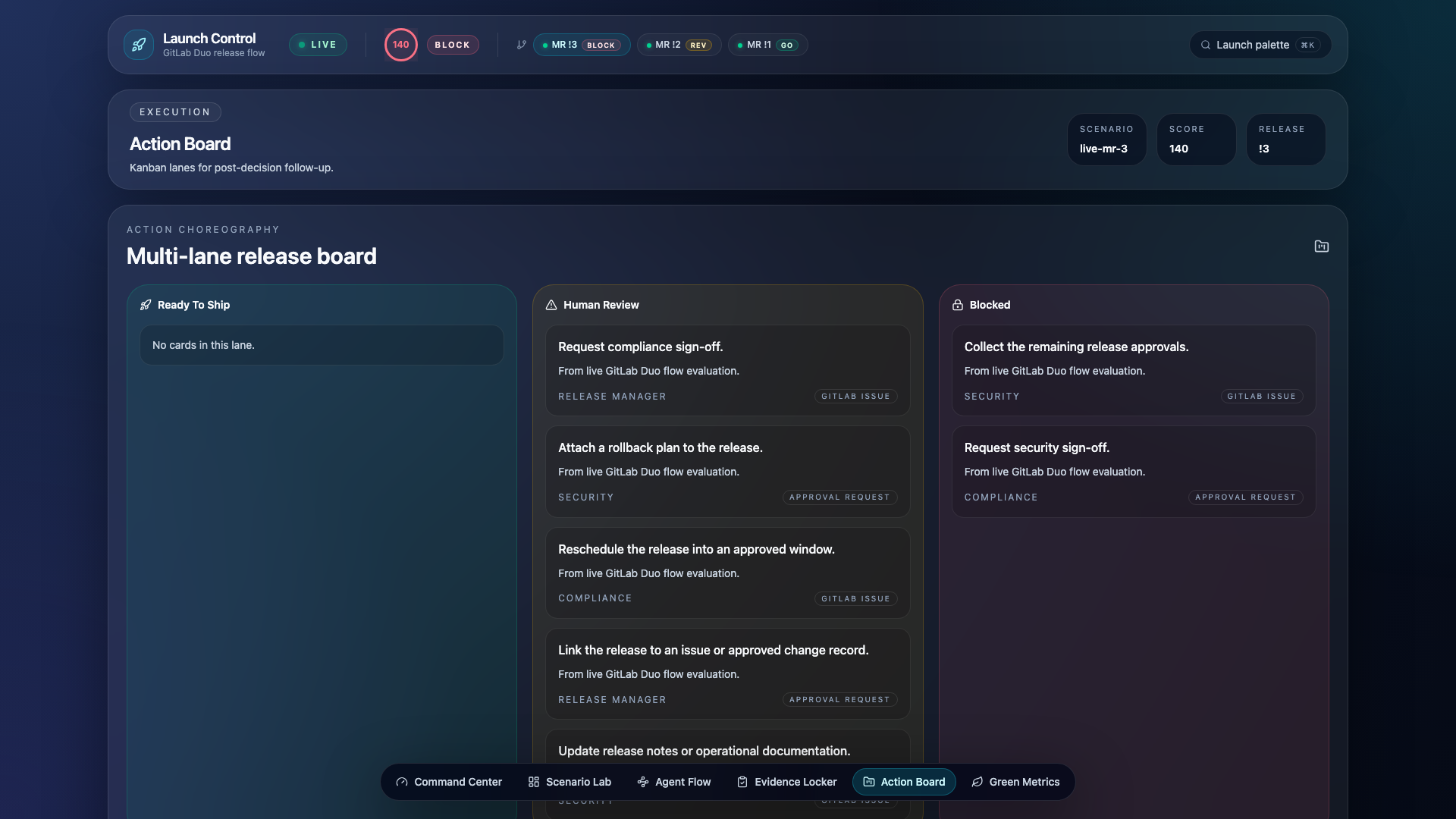Toggle the LIVE status pill
The width and height of the screenshot is (1456, 819).
pos(318,45)
